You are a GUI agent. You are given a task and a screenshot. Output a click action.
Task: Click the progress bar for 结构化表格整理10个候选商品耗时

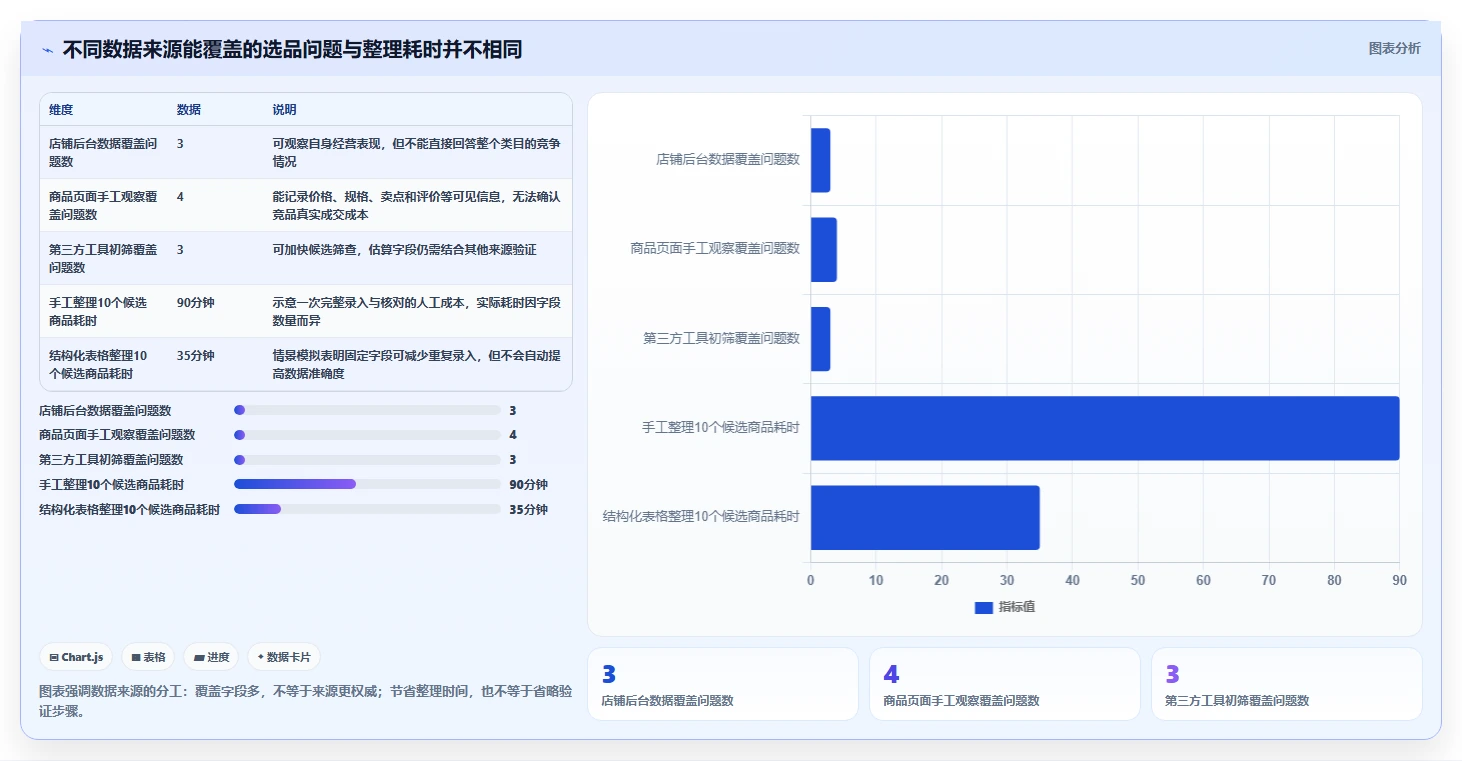[x=367, y=509]
